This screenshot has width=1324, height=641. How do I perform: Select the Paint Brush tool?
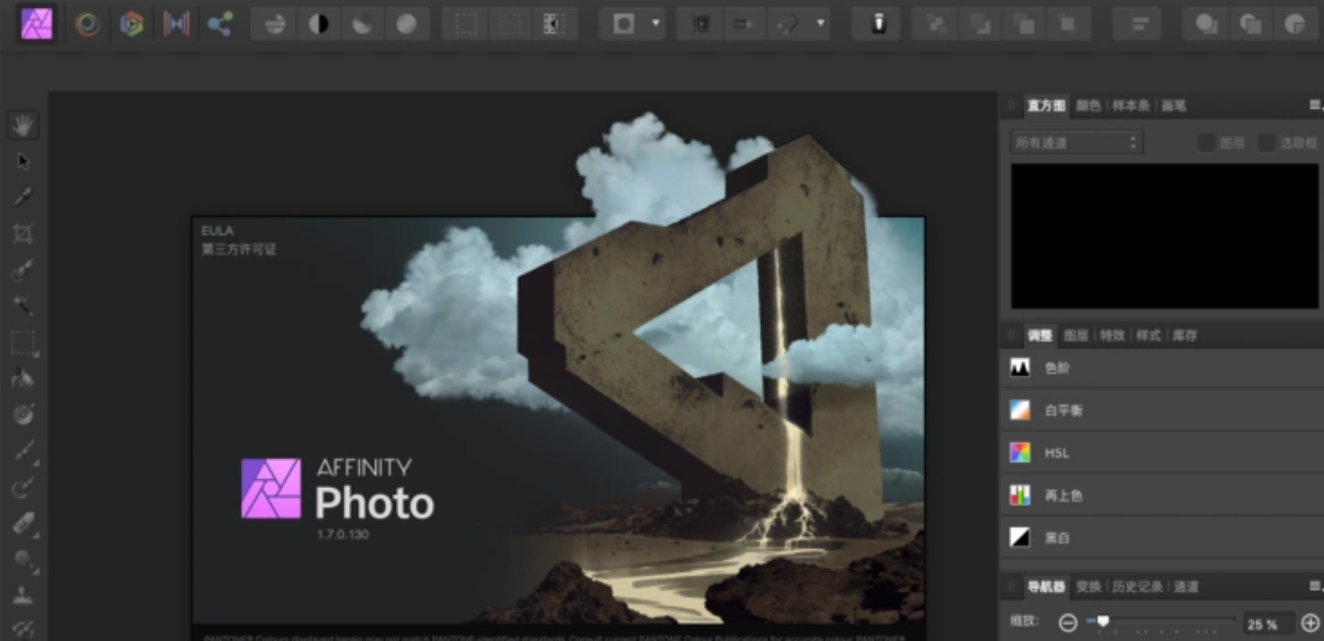[x=23, y=451]
